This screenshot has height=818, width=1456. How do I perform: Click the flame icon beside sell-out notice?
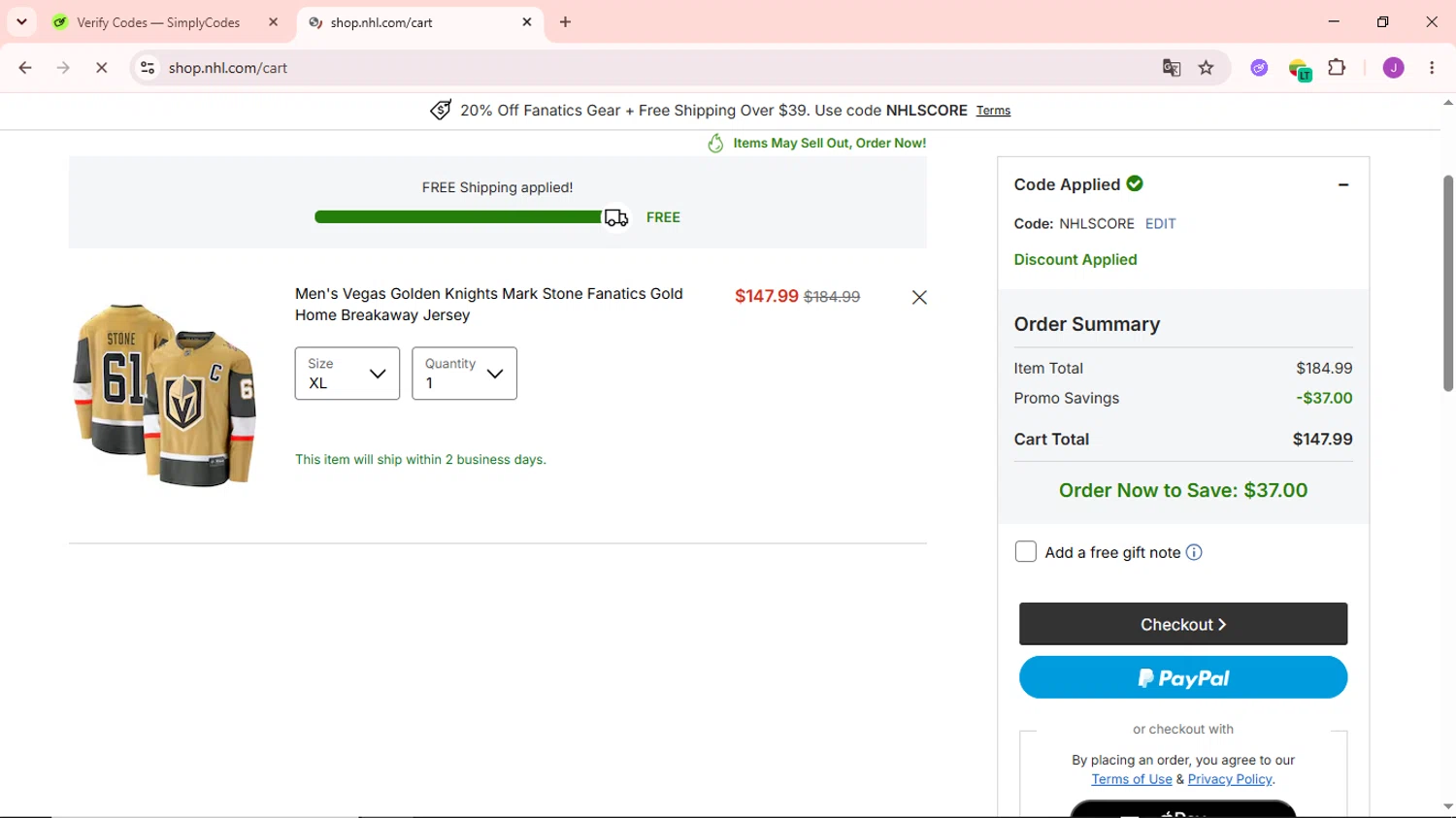715,144
